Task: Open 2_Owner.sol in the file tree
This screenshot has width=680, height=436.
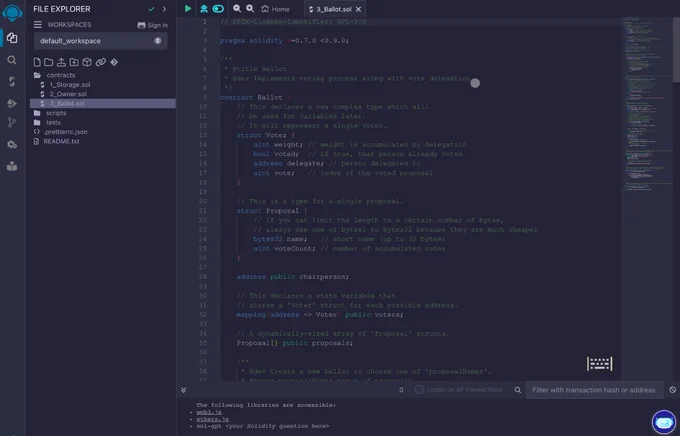Action: click(x=68, y=94)
